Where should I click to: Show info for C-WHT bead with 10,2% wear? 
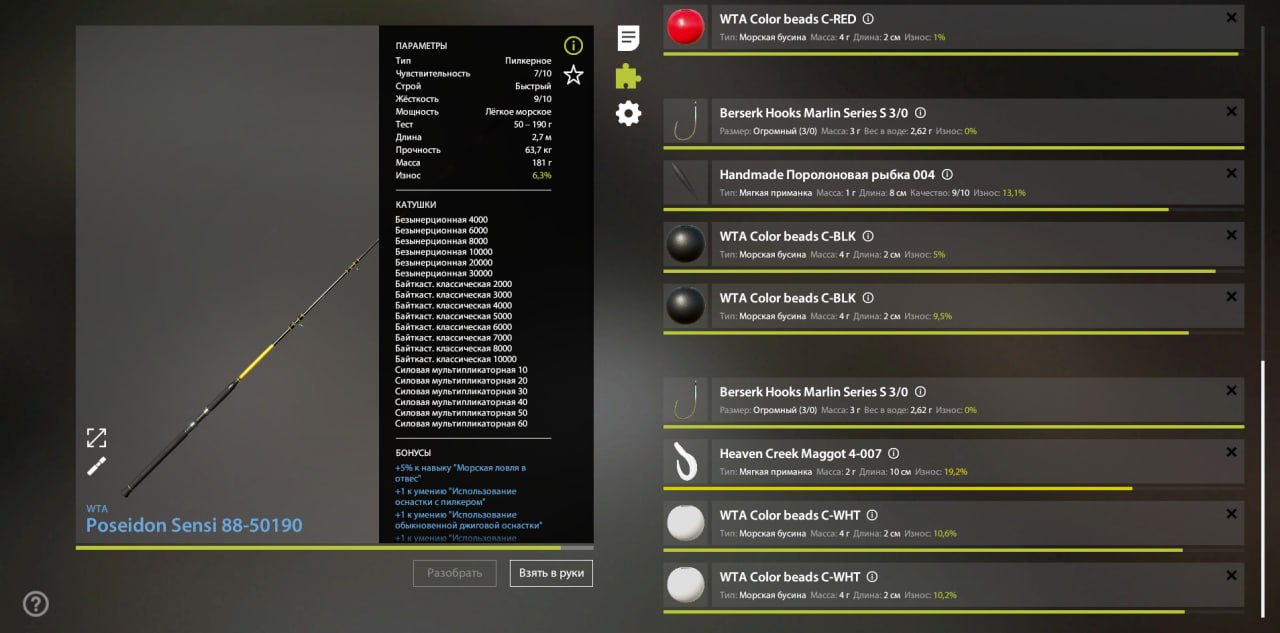click(871, 576)
